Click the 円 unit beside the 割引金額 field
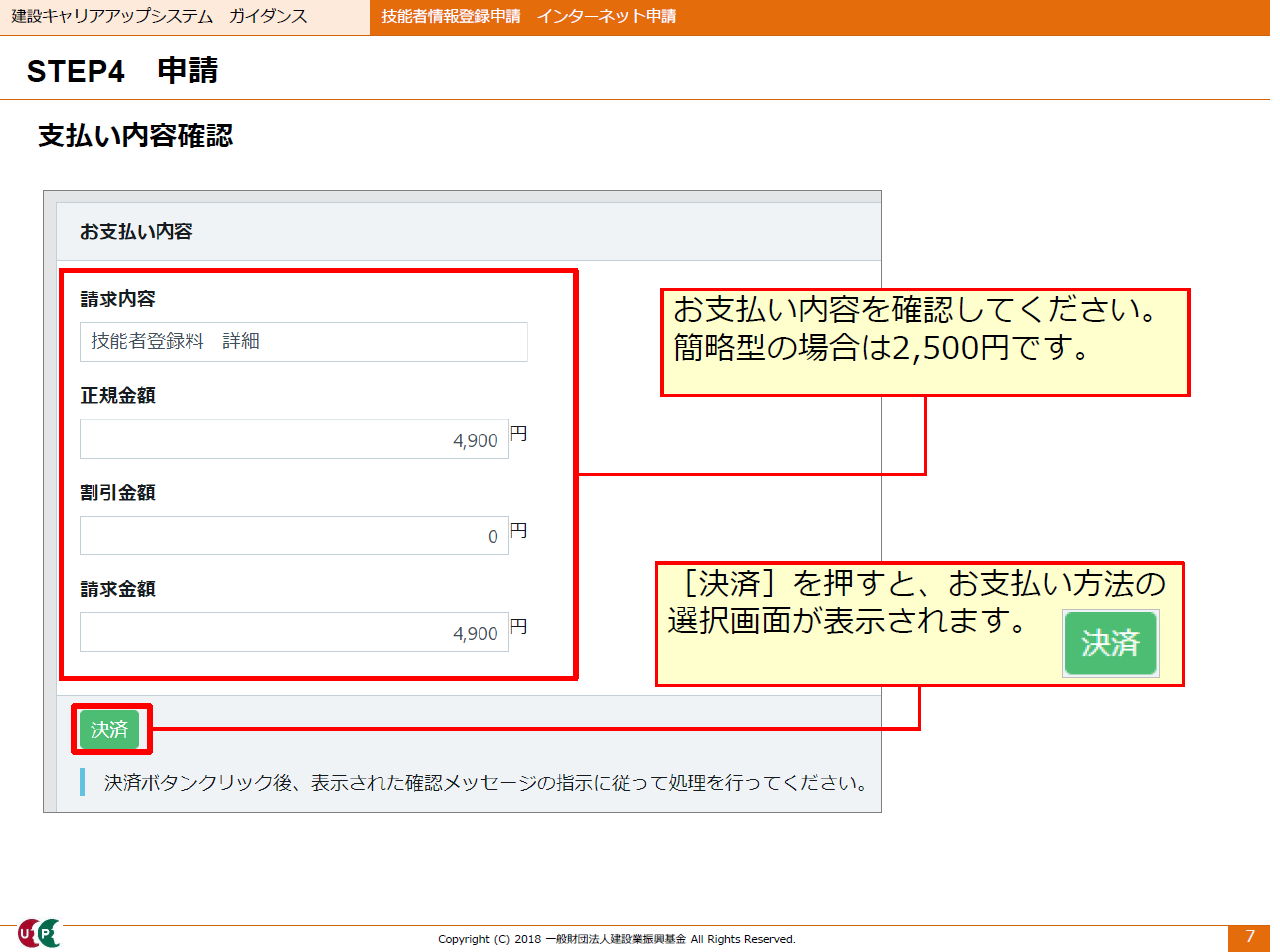This screenshot has width=1280, height=952. pos(518,531)
